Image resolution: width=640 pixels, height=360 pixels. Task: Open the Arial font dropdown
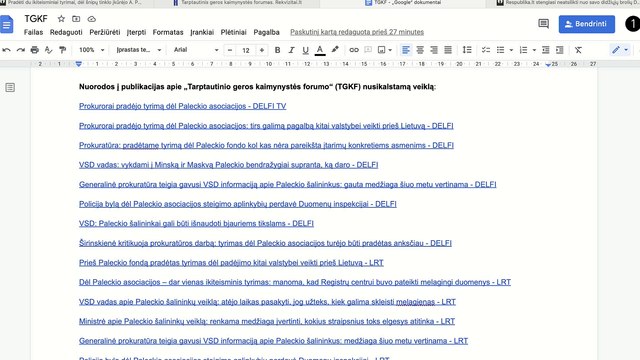[196, 50]
